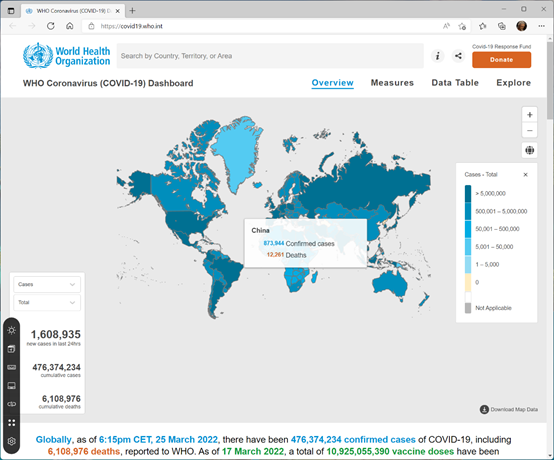This screenshot has height=460, width=554.
Task: Click the second icon below the sun in side toolbar
Action: 12,349
